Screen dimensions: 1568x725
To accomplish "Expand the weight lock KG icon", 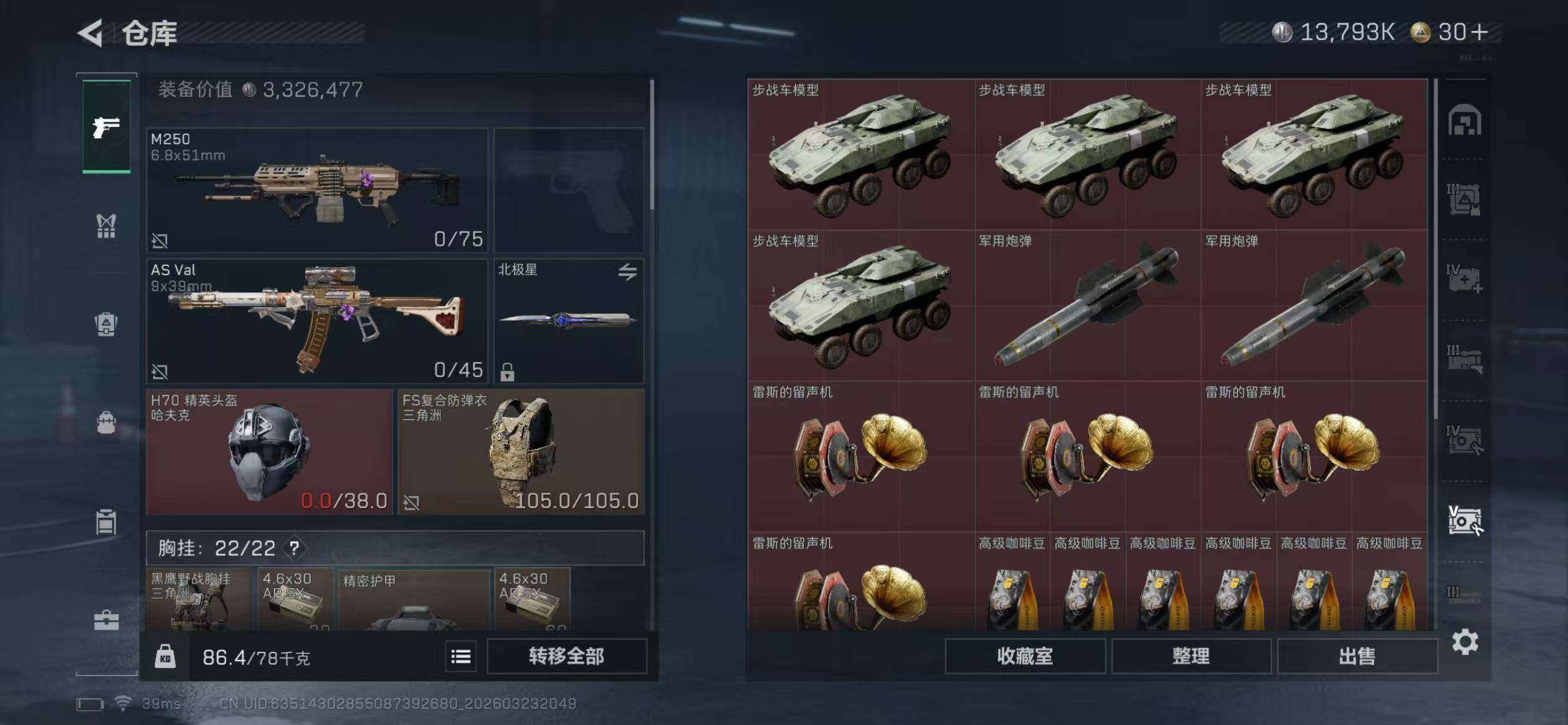I will tap(165, 656).
